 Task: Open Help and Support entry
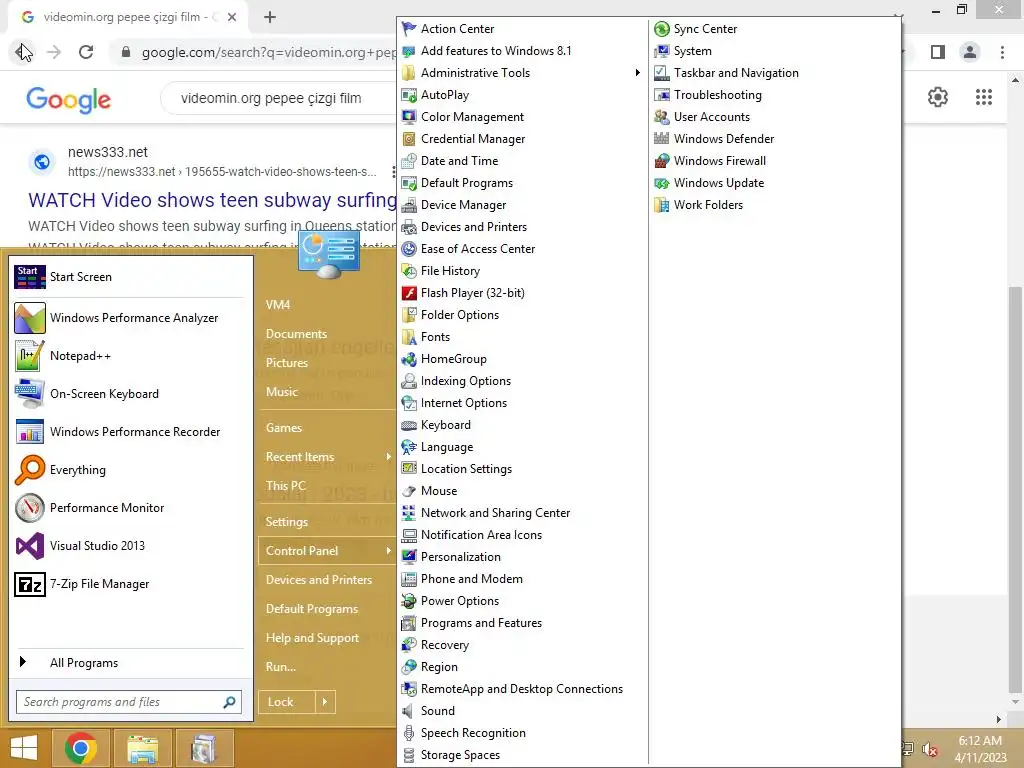point(312,638)
